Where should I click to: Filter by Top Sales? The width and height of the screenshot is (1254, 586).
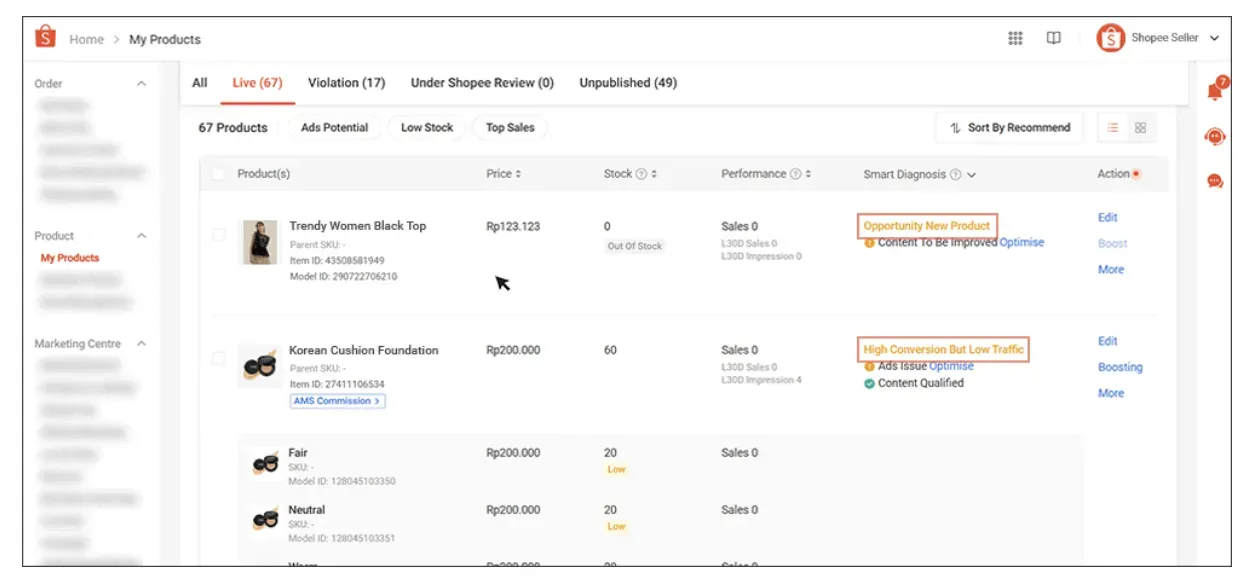tap(510, 128)
